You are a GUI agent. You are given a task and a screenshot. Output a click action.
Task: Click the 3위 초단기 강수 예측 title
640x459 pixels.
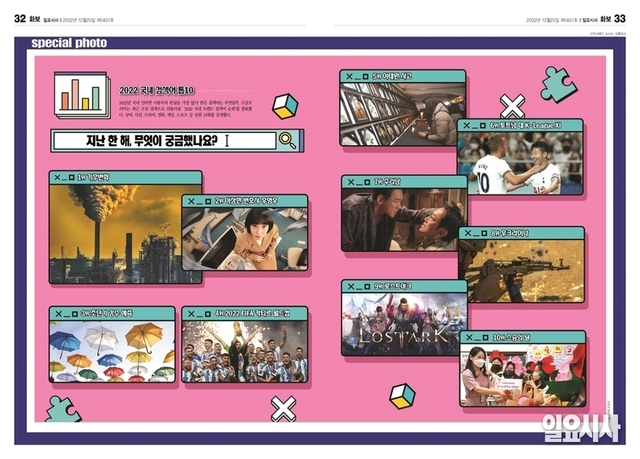(106, 314)
